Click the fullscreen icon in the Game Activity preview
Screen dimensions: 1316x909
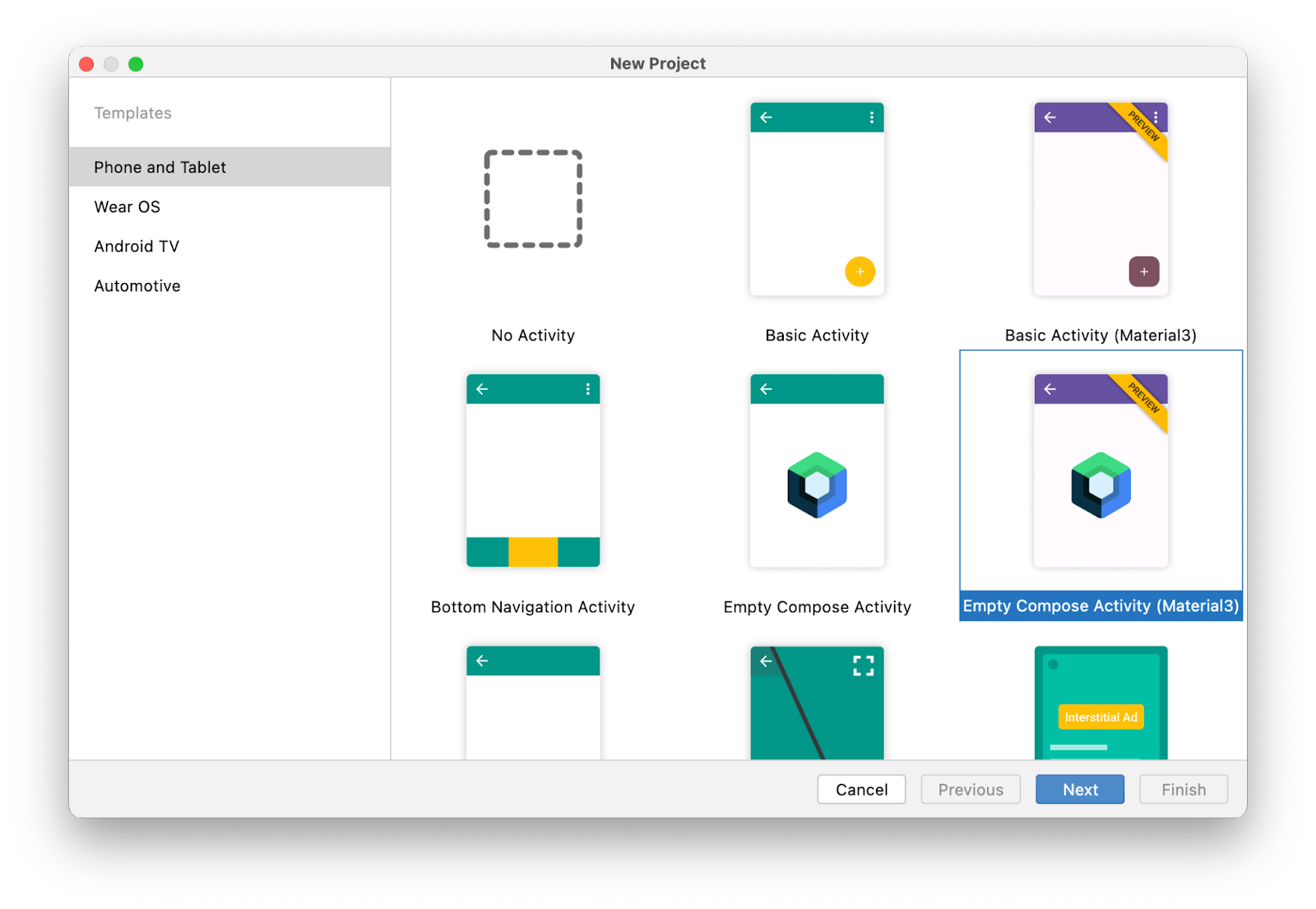[x=864, y=666]
